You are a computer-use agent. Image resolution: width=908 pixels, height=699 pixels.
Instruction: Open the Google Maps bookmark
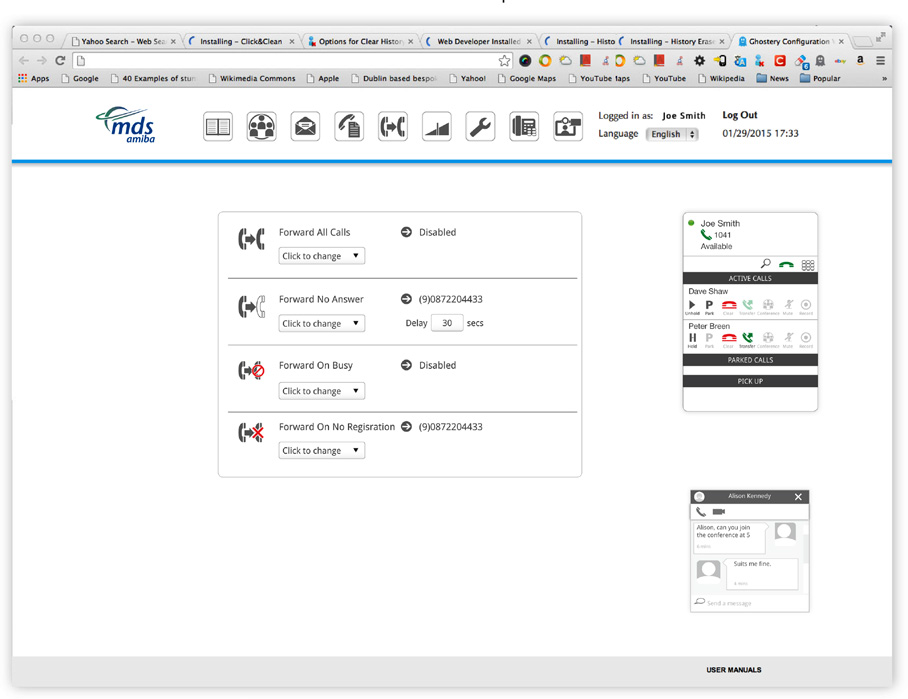pos(527,78)
